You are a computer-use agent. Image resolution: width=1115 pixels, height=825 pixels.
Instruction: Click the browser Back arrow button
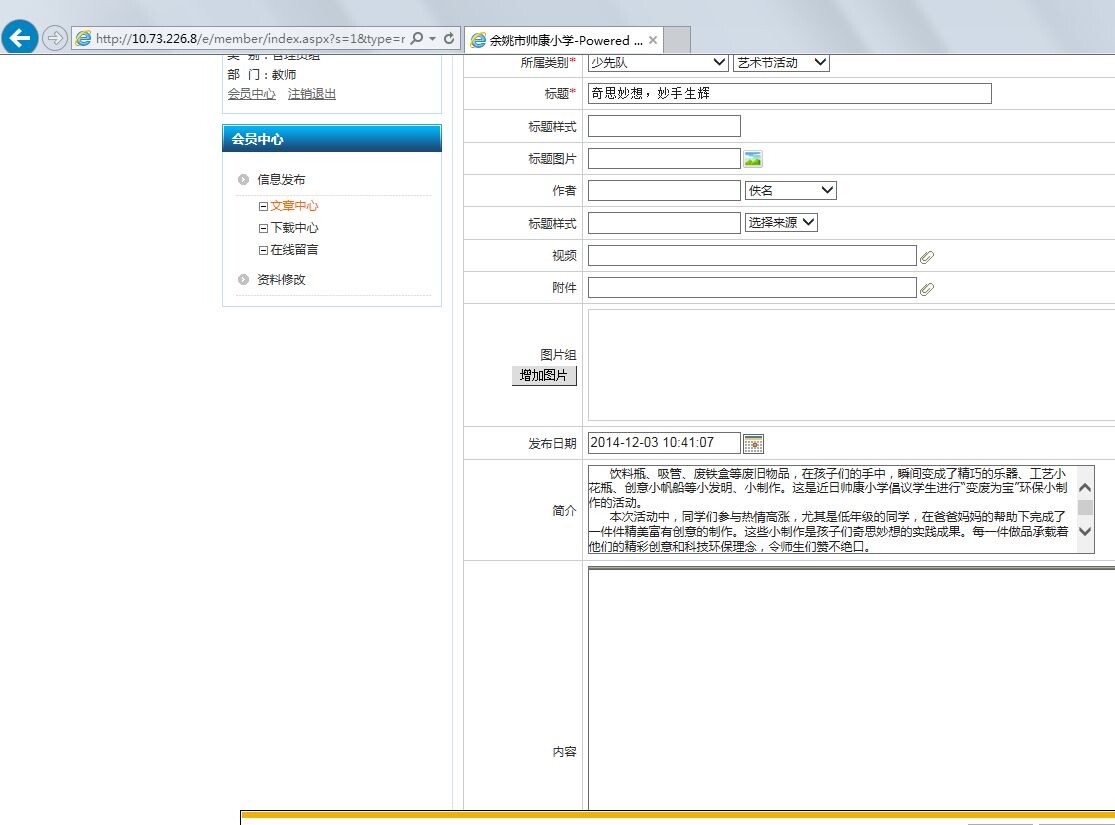[20, 38]
